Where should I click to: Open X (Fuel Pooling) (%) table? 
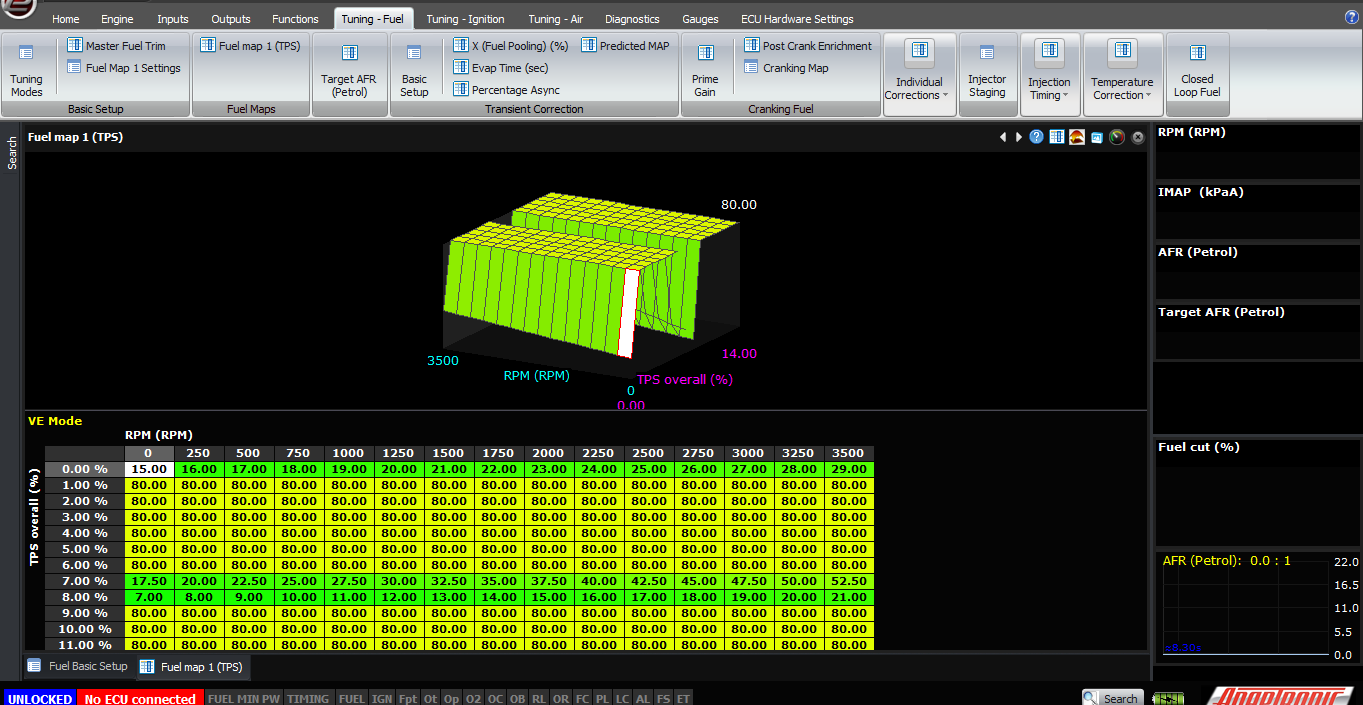510,46
